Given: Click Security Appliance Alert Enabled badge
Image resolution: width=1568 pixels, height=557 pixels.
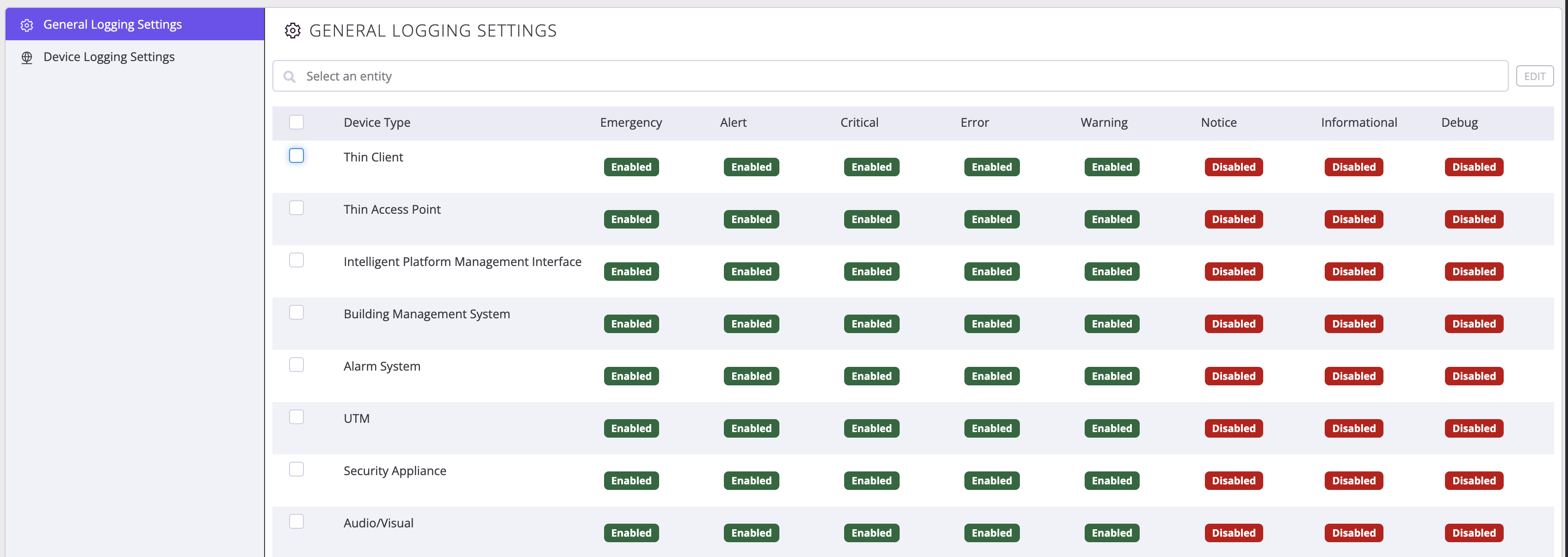Looking at the screenshot, I should 751,481.
